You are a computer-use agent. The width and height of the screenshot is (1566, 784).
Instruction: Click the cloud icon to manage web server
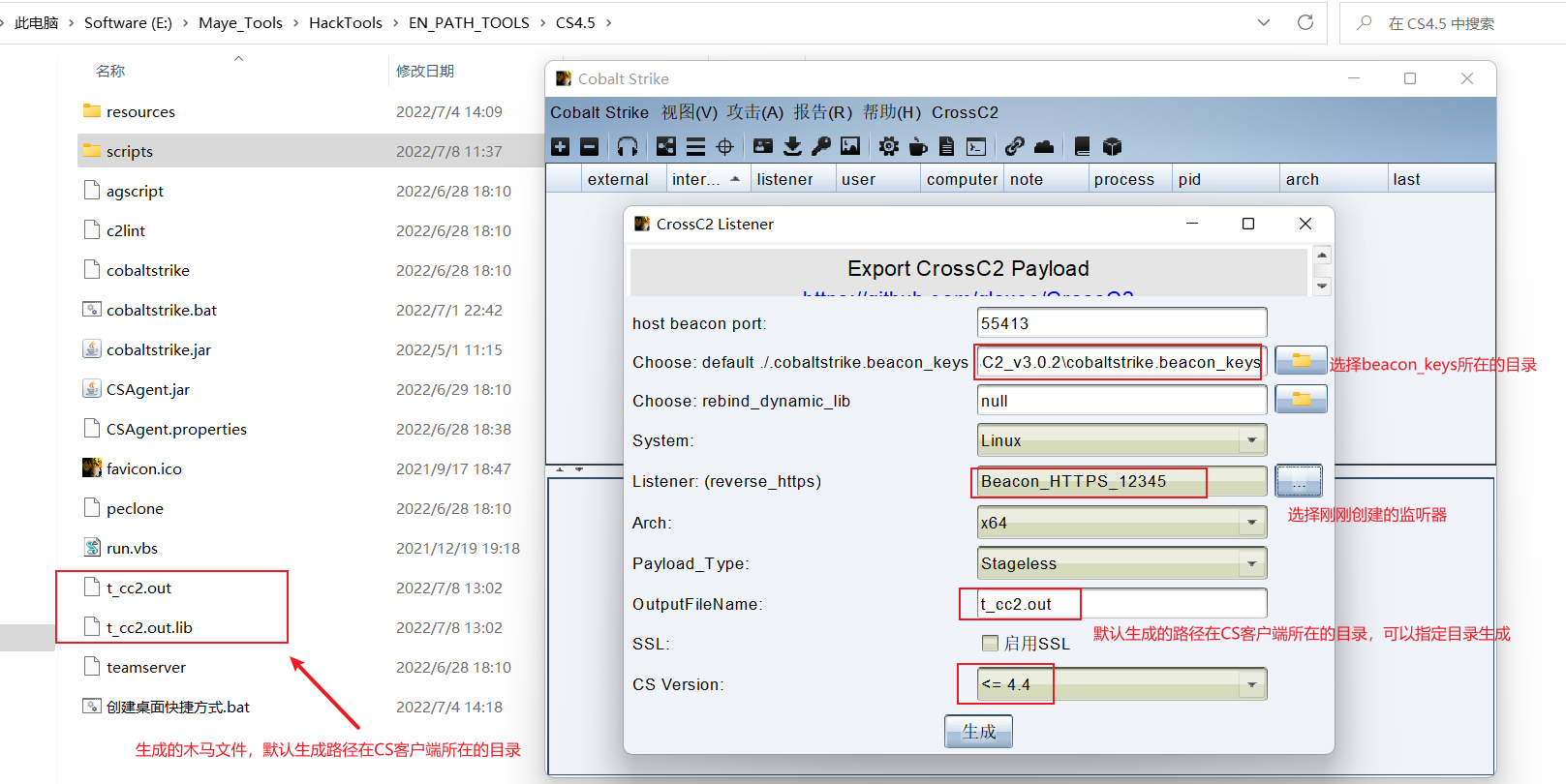point(1044,146)
